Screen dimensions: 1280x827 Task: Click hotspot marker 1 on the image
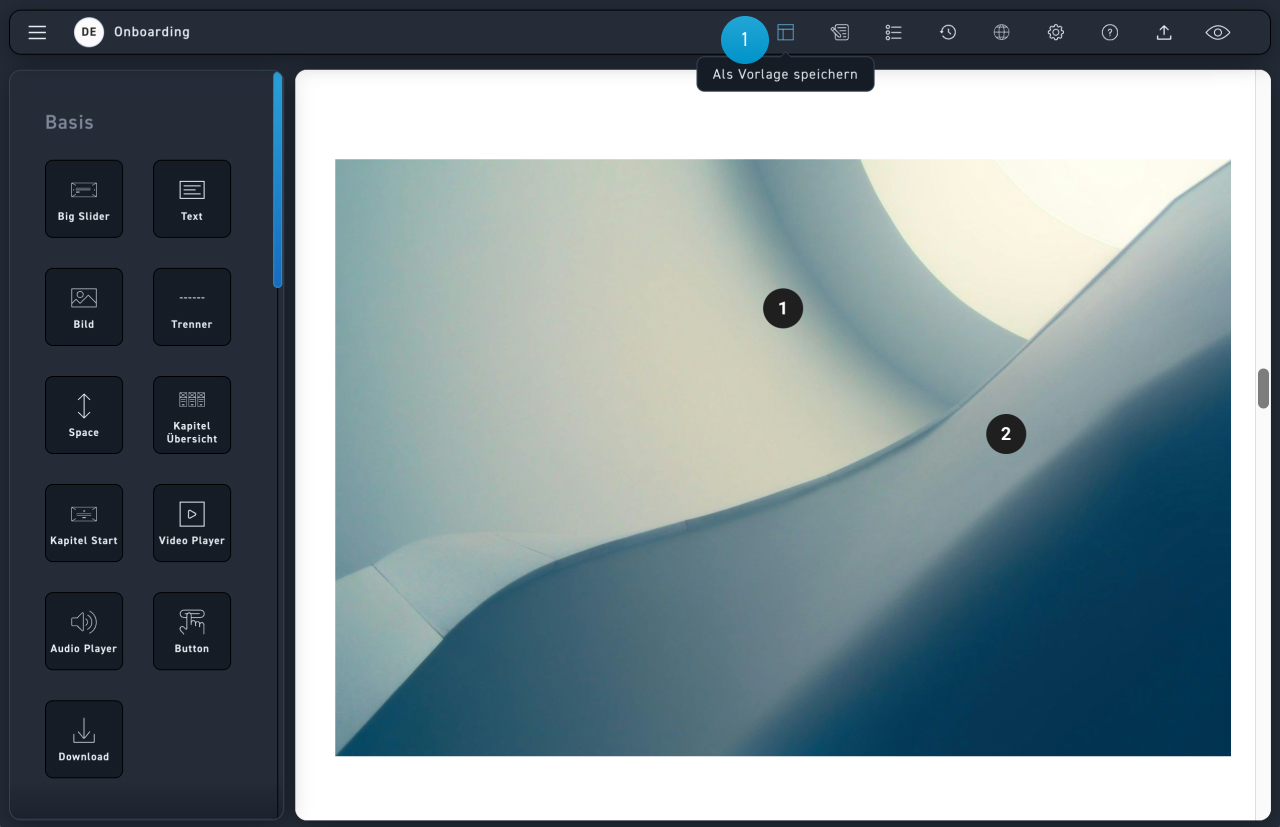(x=783, y=309)
